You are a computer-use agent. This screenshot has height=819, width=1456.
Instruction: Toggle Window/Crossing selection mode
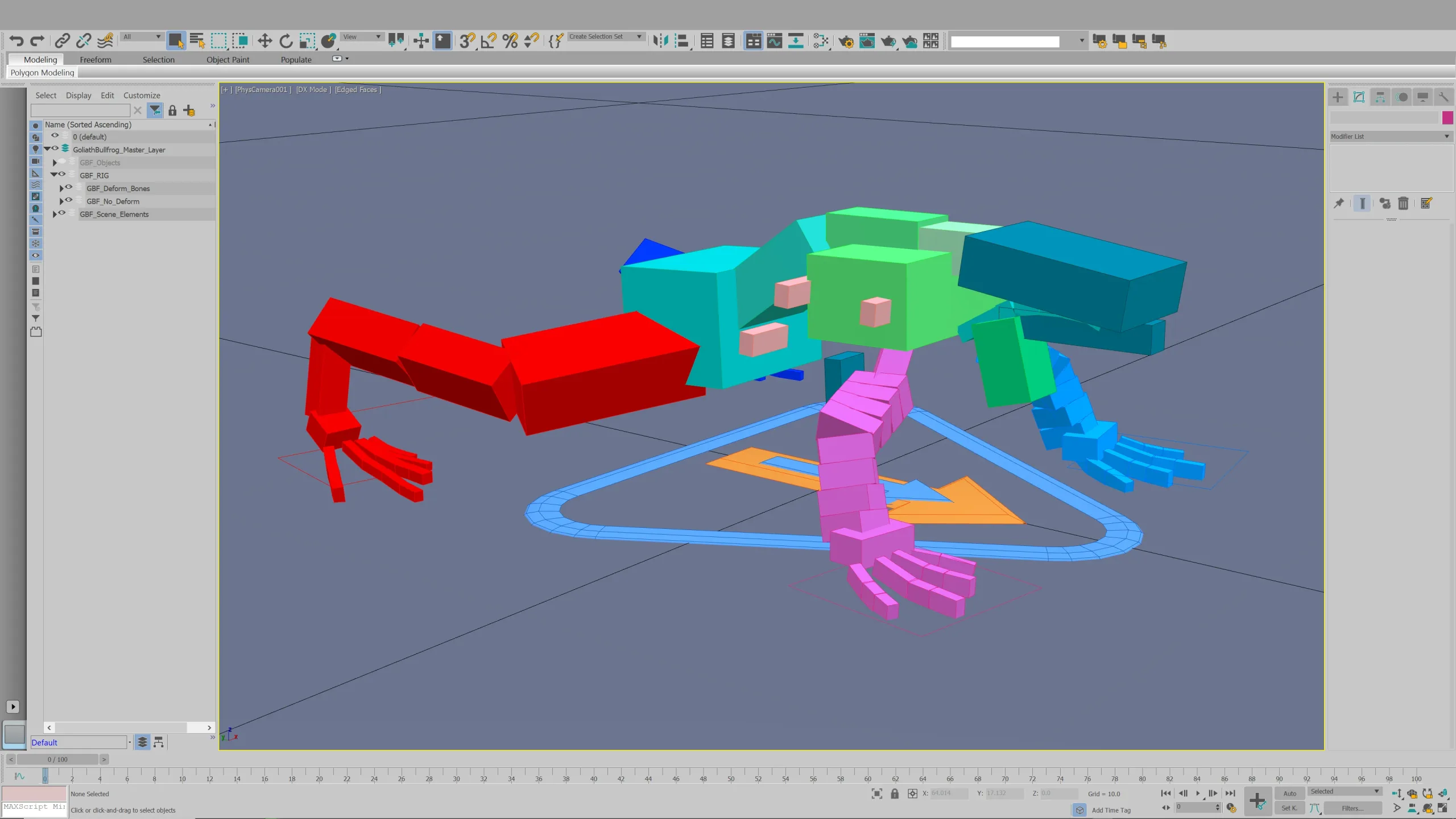240,41
